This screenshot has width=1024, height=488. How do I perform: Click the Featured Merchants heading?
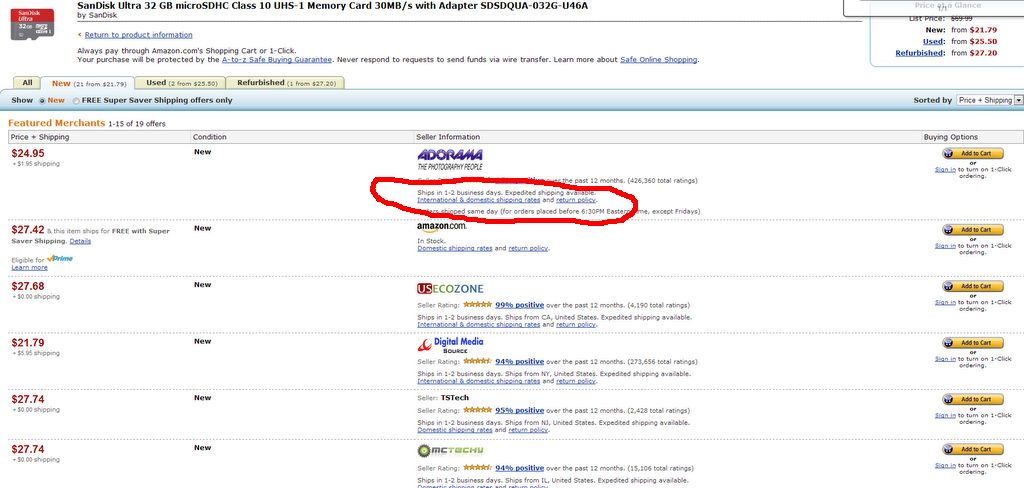coord(56,123)
